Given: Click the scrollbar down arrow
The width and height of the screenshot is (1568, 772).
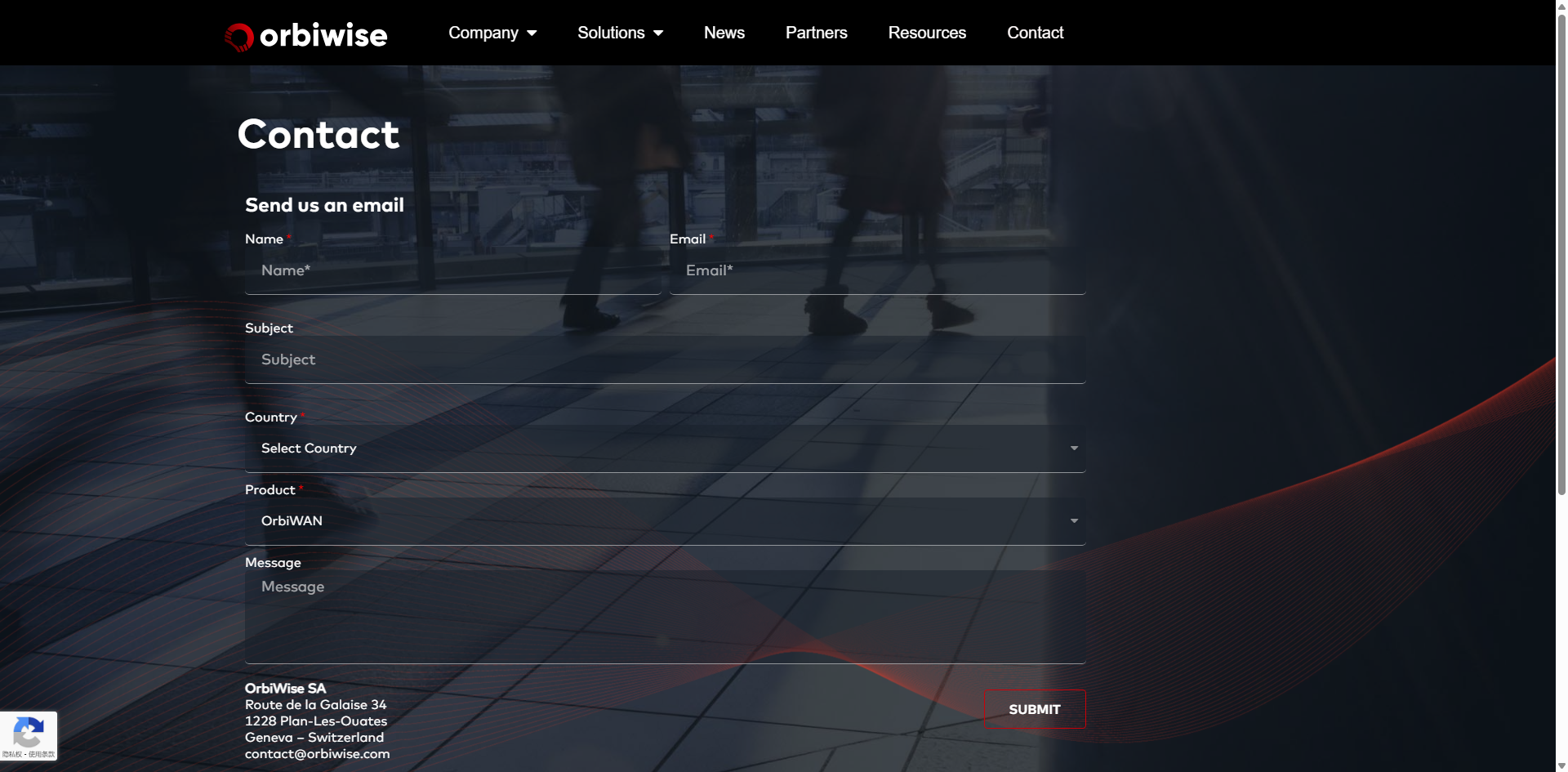Looking at the screenshot, I should 1561,765.
